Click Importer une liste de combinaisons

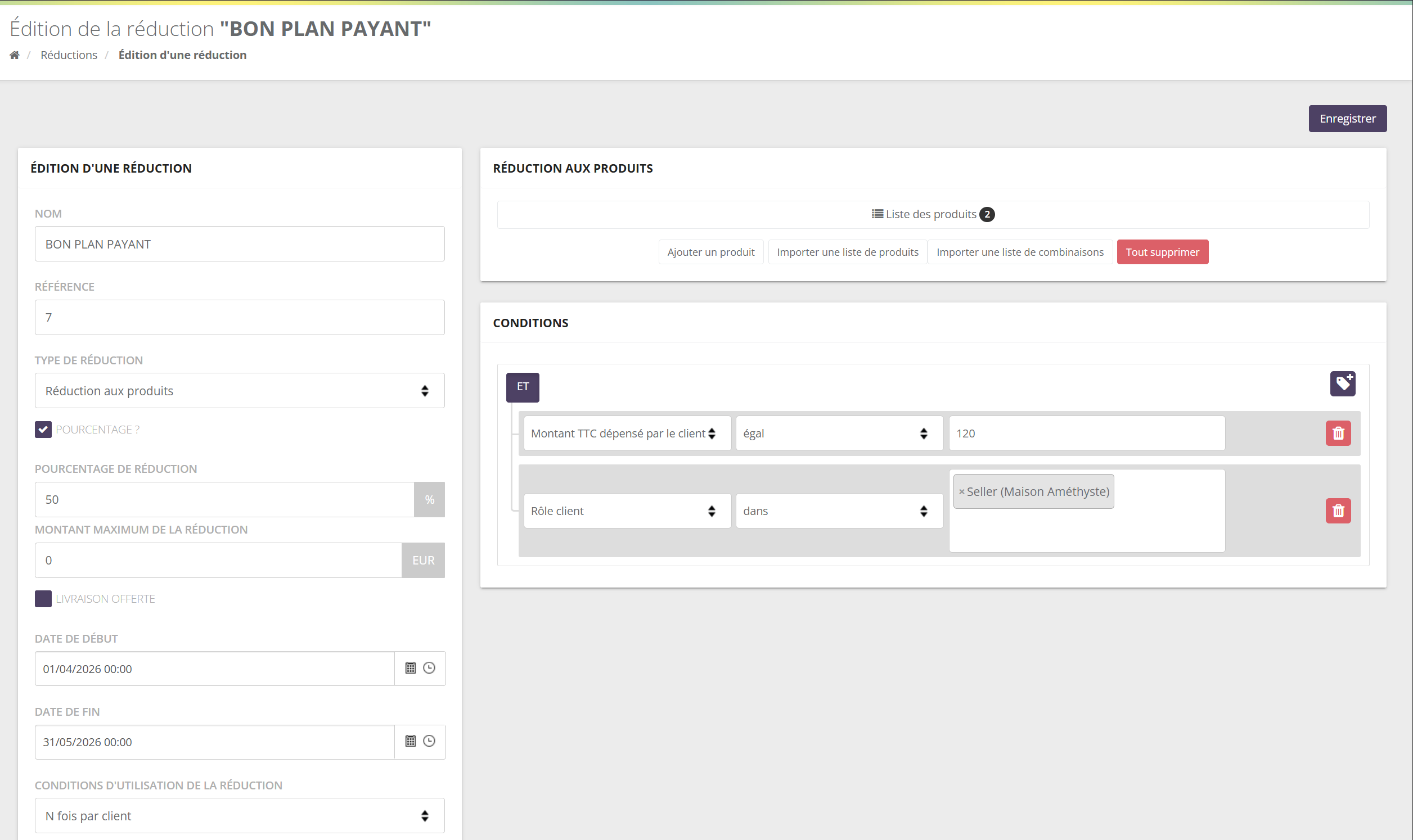pos(1020,252)
